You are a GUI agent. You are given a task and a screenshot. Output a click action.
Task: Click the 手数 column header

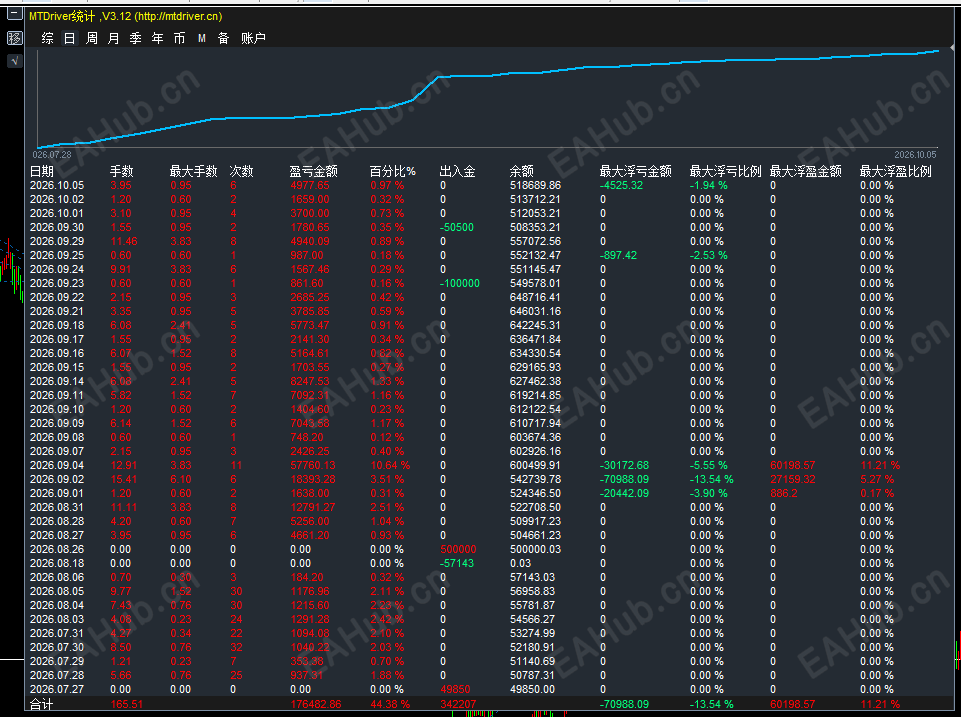(121, 172)
